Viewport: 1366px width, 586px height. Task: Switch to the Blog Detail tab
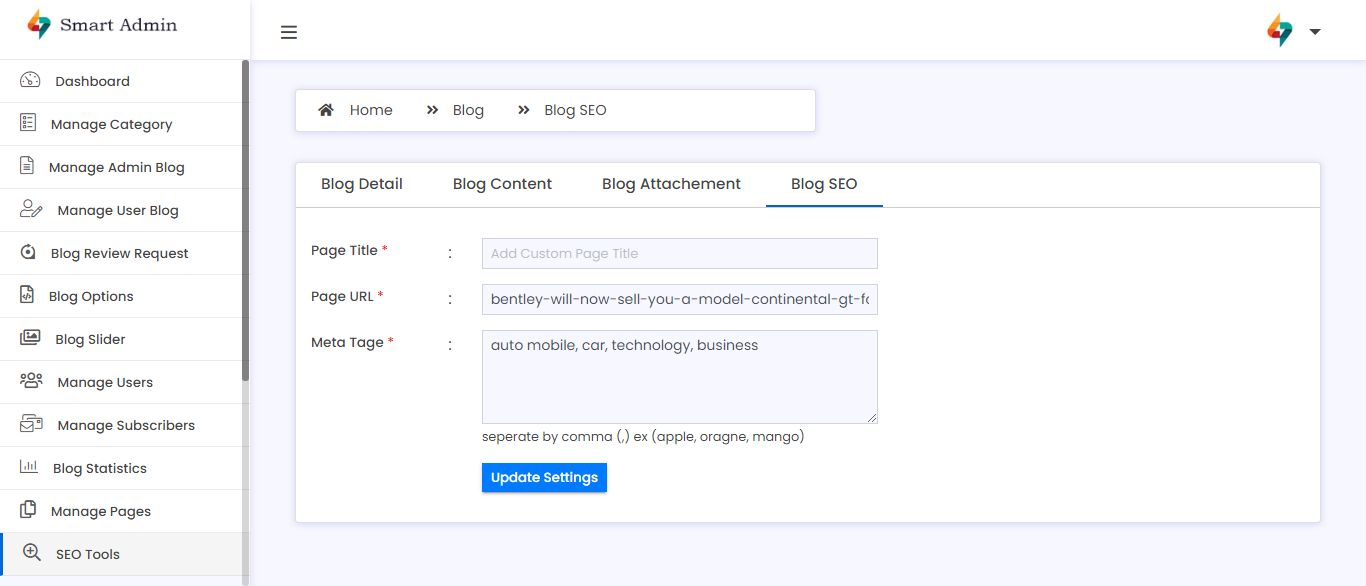tap(361, 184)
